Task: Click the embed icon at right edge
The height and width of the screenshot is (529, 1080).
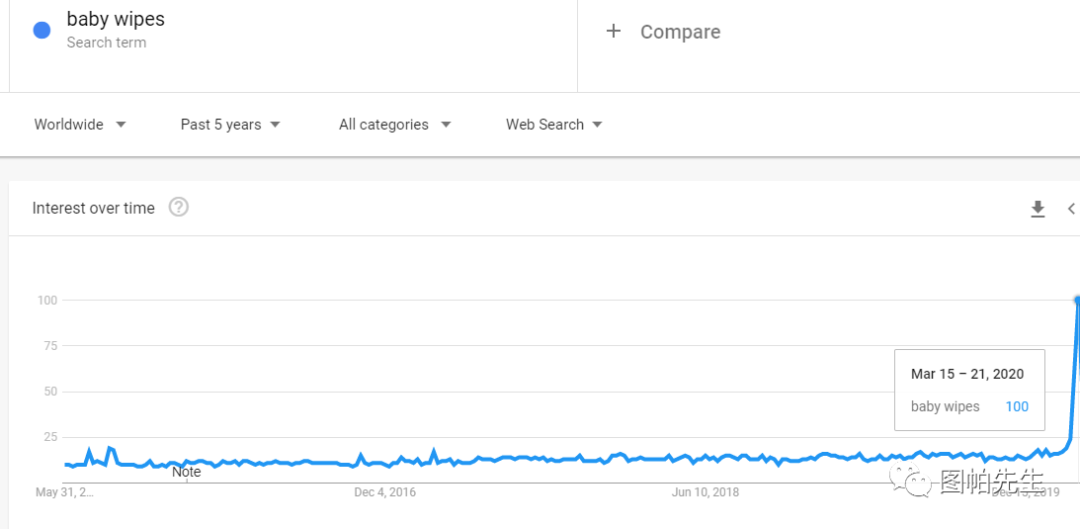Action: pyautogui.click(x=1071, y=208)
